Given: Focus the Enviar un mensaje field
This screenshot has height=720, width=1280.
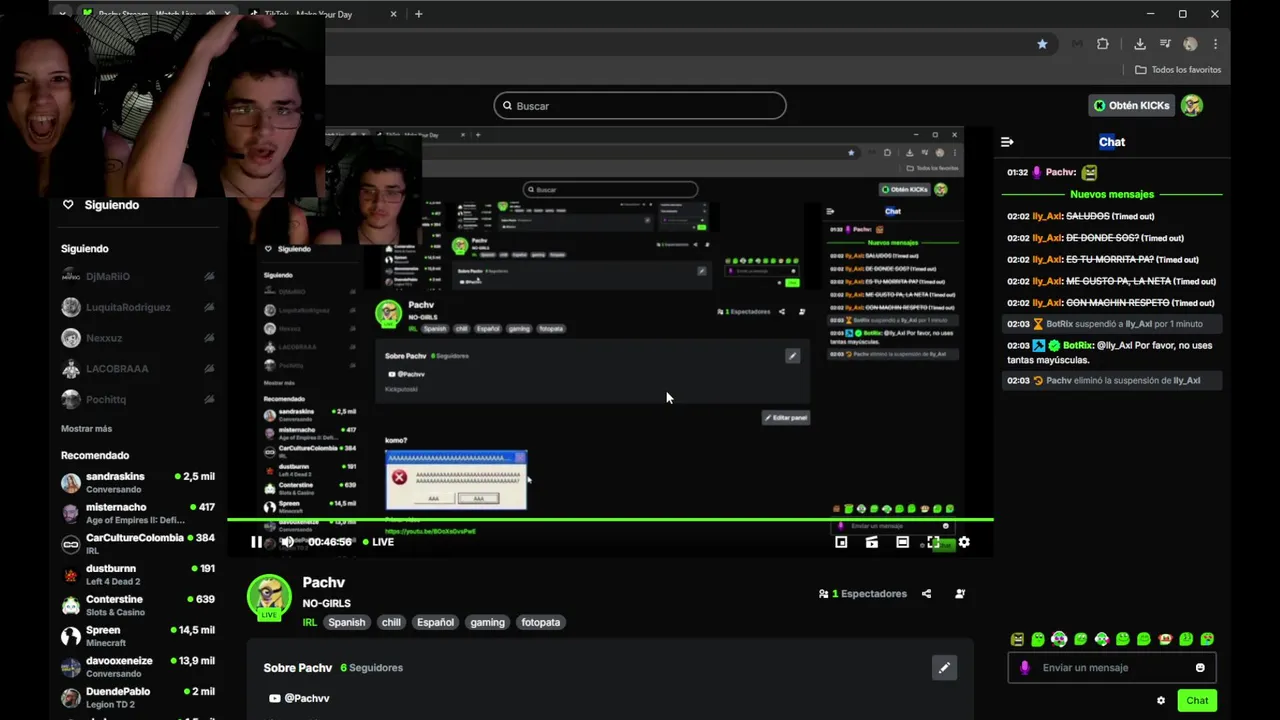Looking at the screenshot, I should pyautogui.click(x=1112, y=668).
